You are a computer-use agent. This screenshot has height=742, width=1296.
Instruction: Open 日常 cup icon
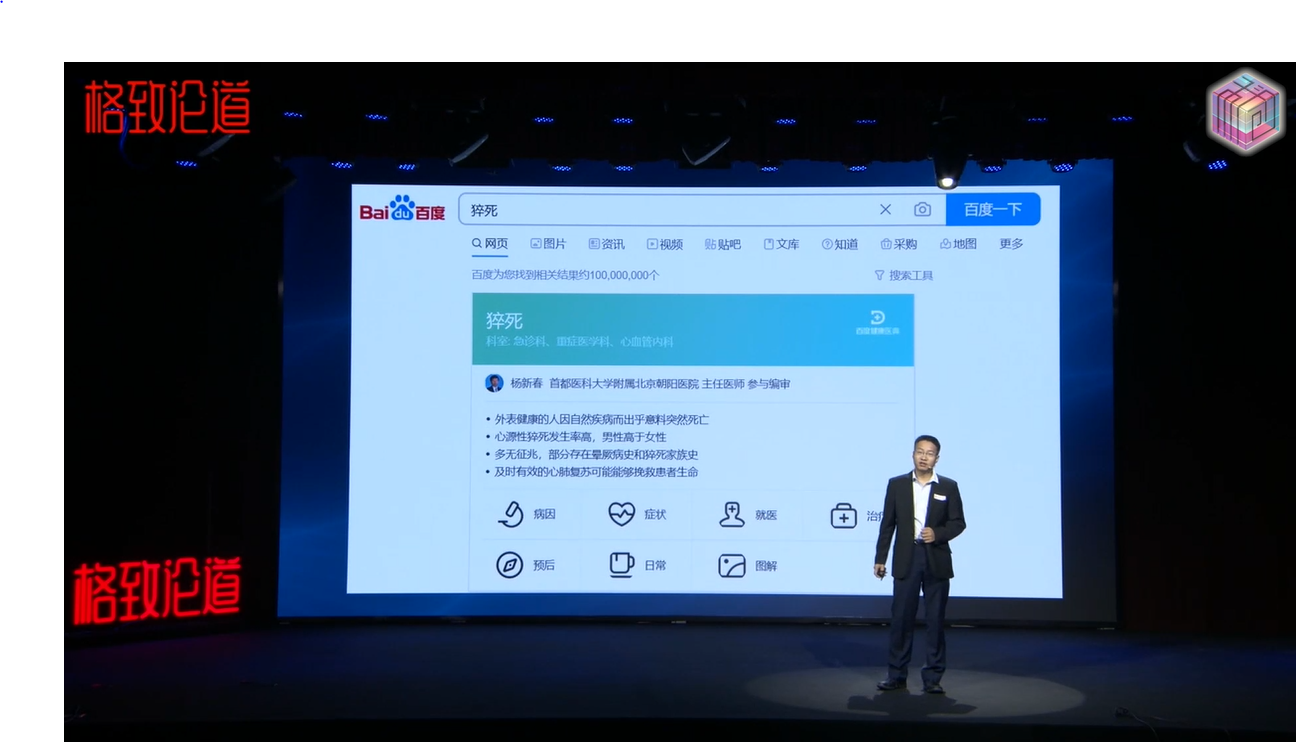click(x=621, y=565)
